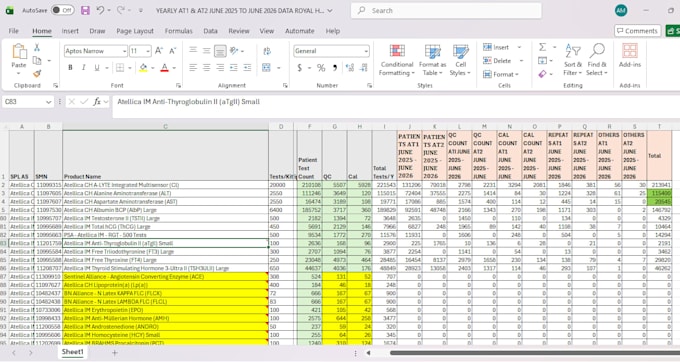Click Insert cells button
The image size is (680, 362).
click(x=496, y=47)
